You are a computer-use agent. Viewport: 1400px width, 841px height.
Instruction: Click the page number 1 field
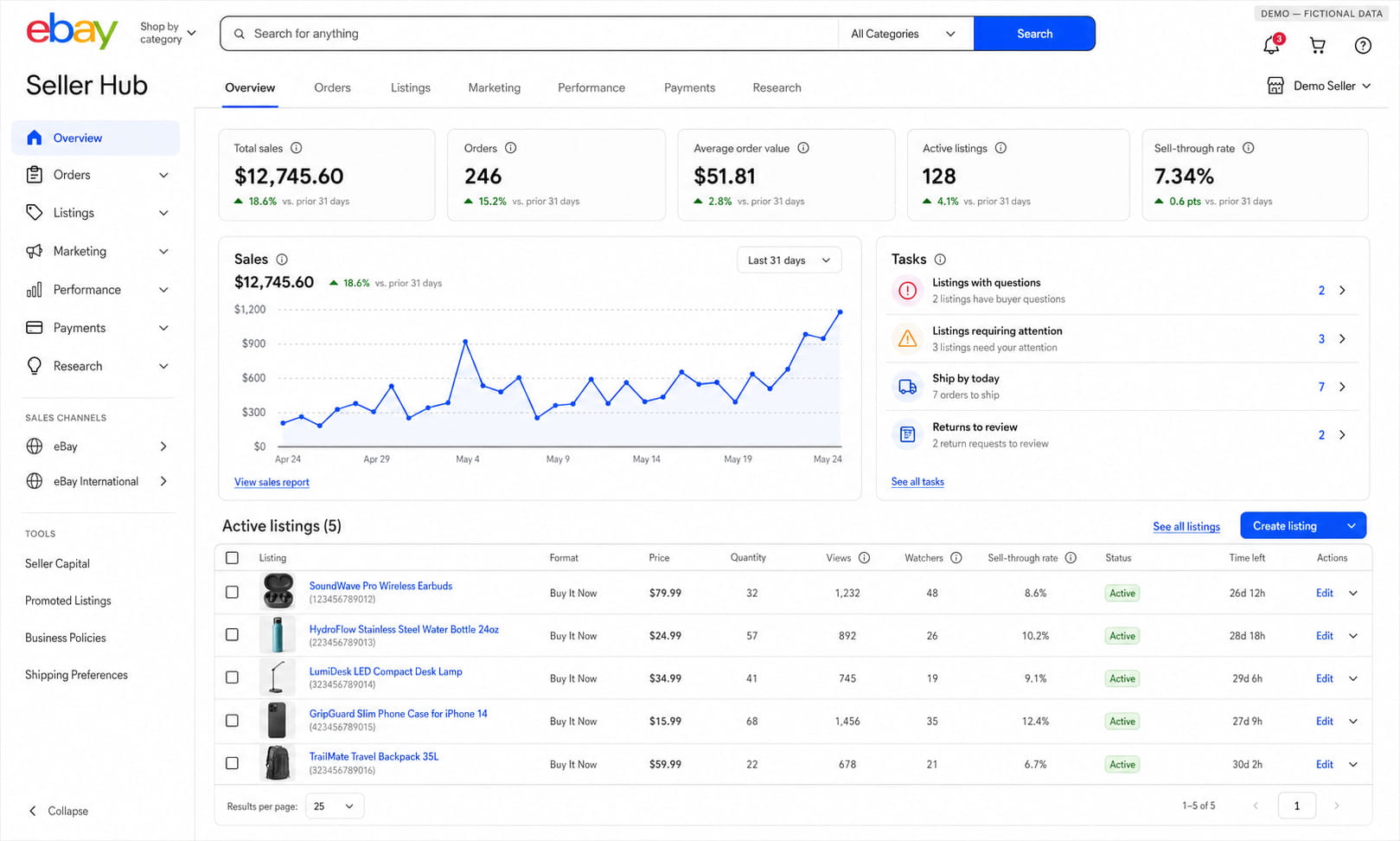pos(1296,806)
